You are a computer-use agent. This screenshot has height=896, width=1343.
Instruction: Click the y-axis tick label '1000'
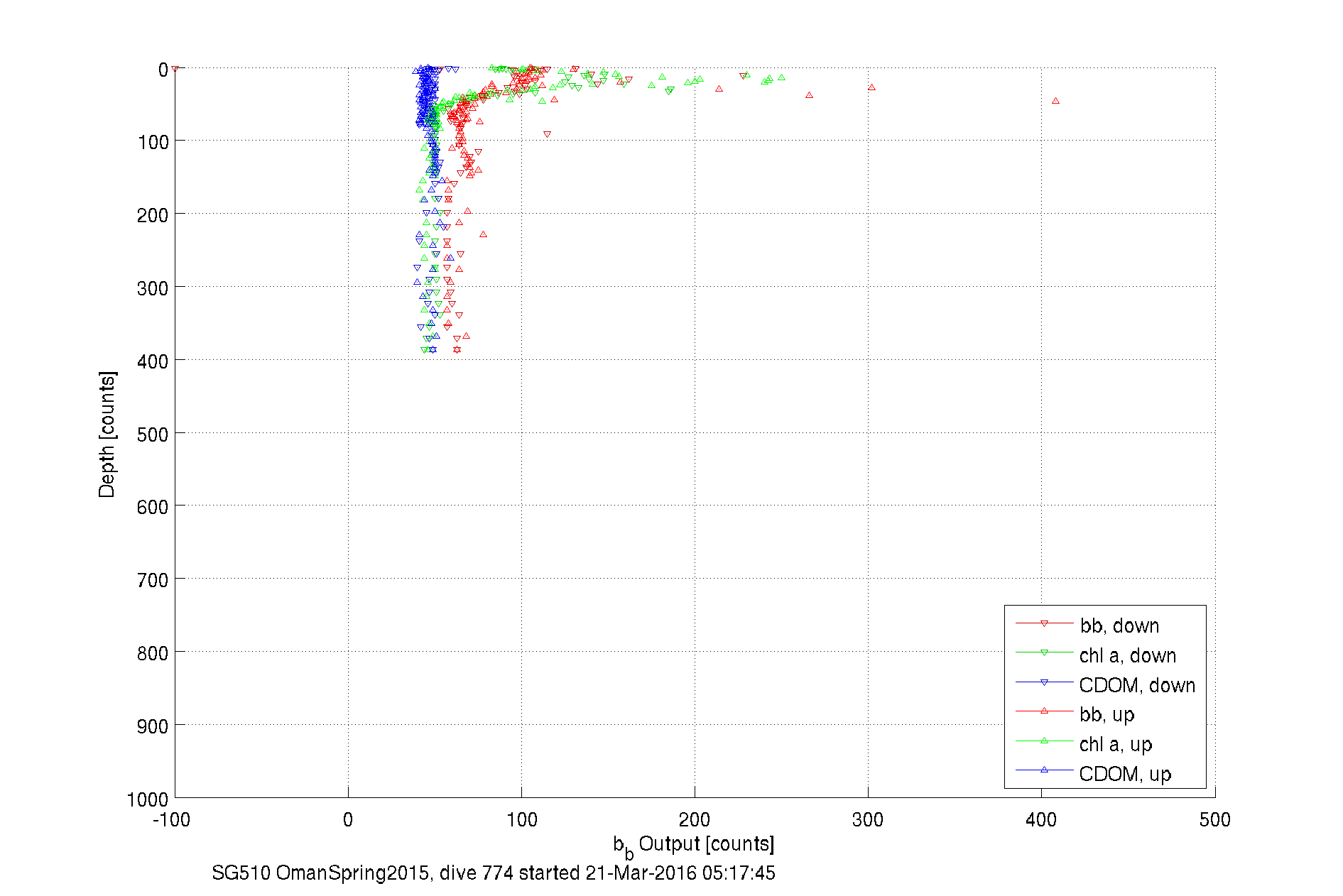[x=148, y=800]
